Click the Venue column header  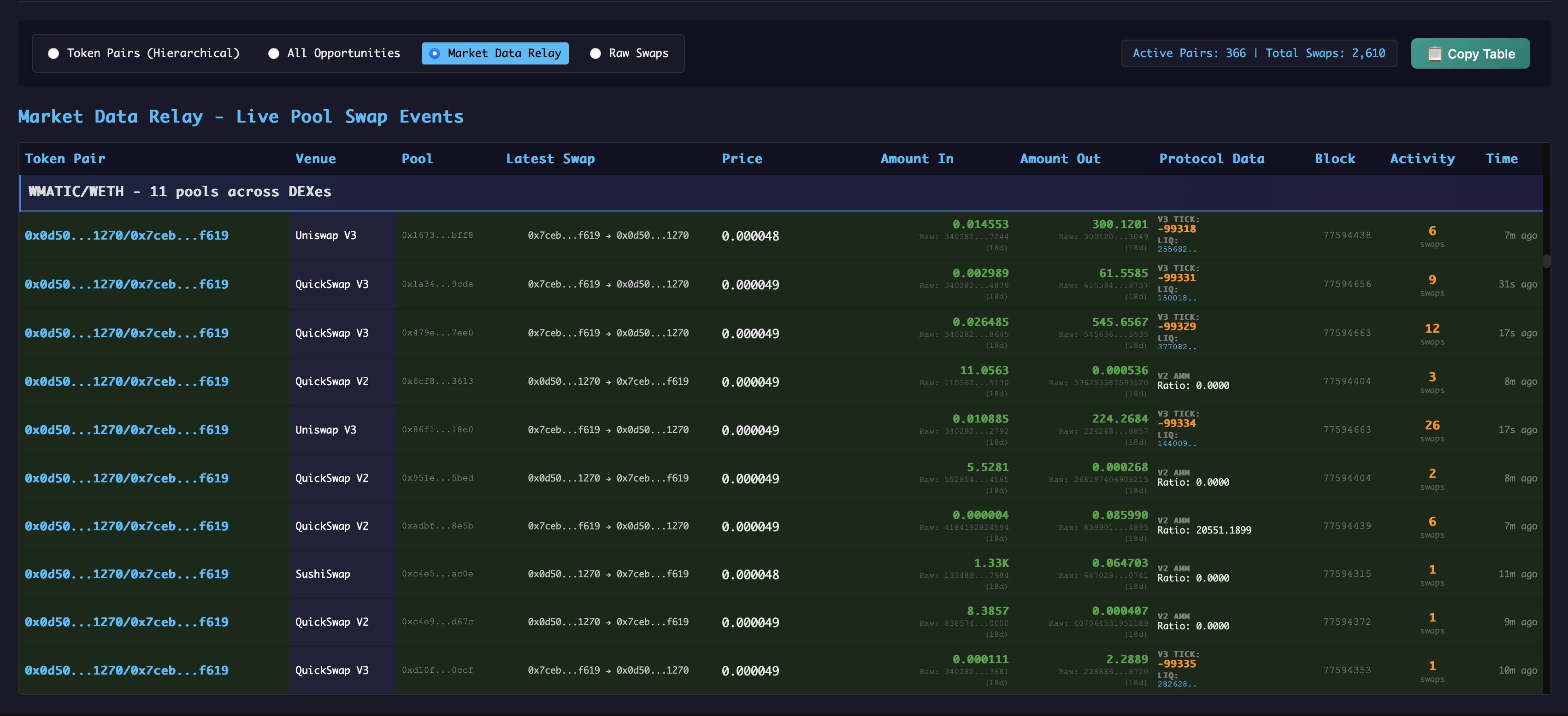tap(315, 159)
